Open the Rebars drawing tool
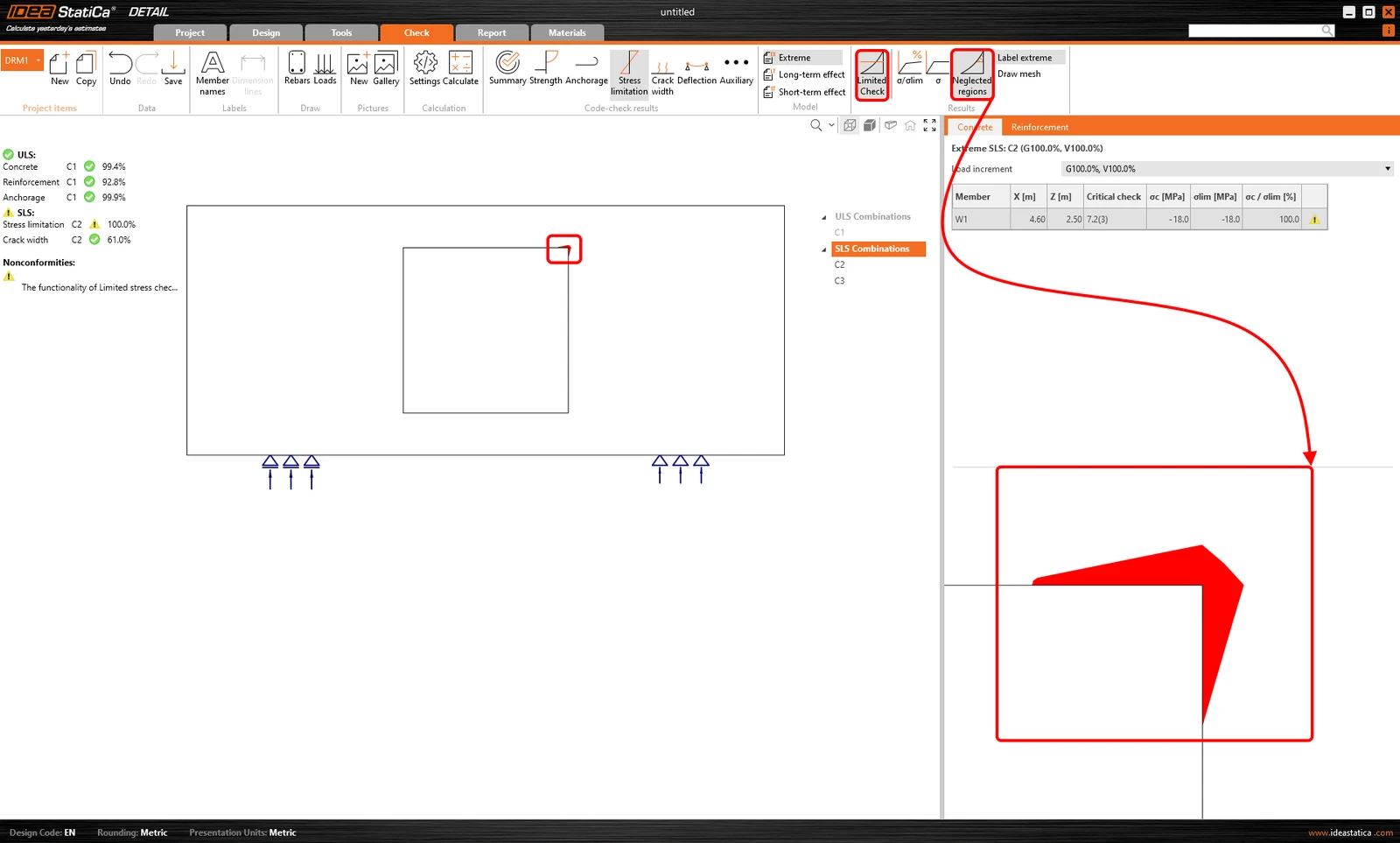 pos(297,68)
